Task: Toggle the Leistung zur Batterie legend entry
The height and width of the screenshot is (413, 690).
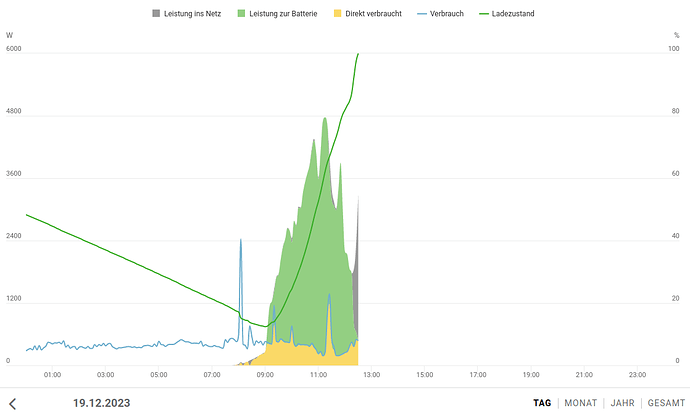Action: click(x=277, y=14)
